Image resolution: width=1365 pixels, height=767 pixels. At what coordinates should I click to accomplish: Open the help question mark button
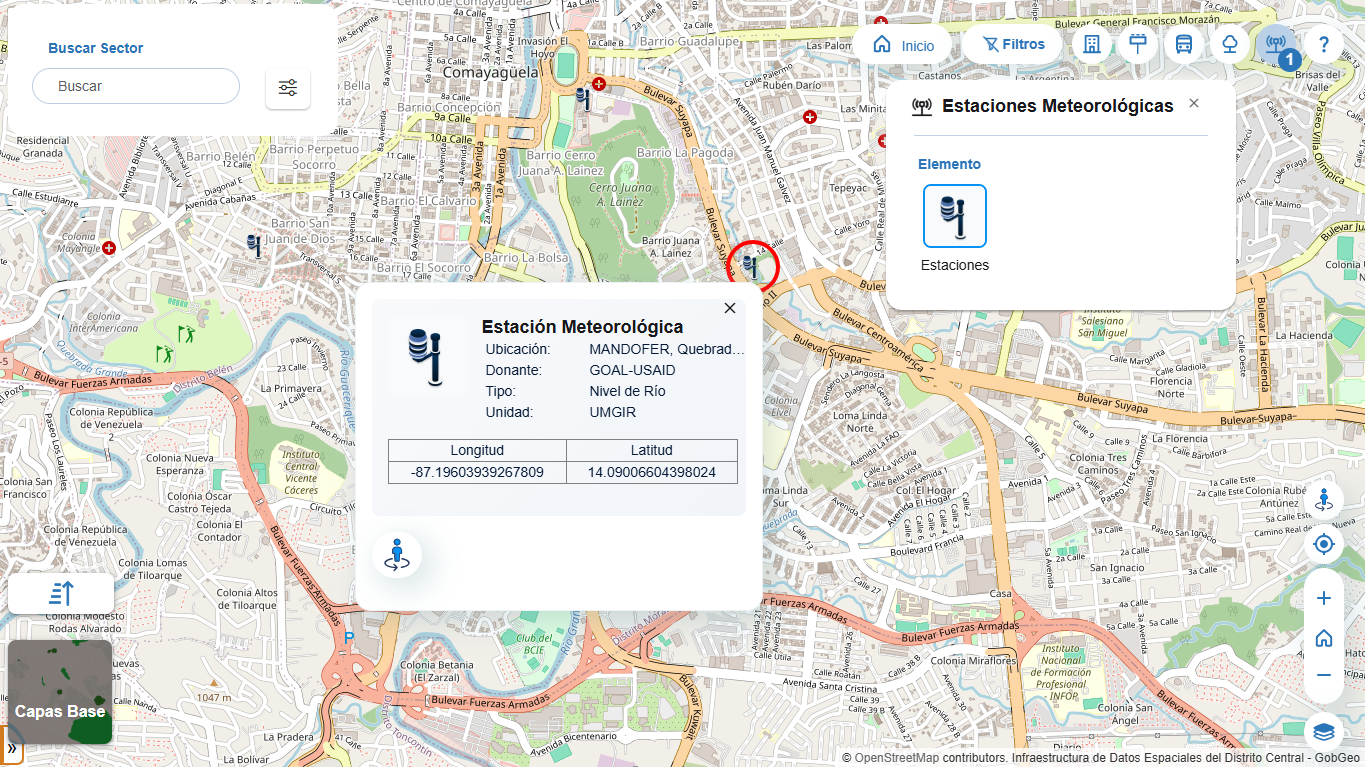pos(1323,44)
